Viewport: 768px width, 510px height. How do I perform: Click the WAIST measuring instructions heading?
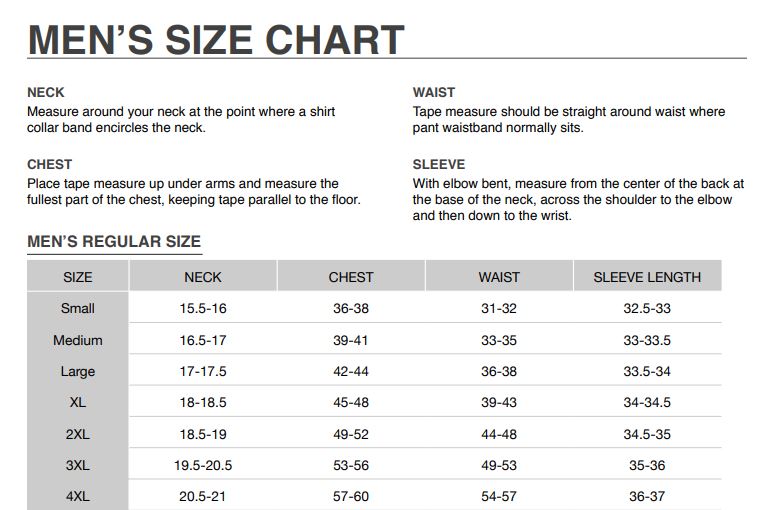pos(434,92)
